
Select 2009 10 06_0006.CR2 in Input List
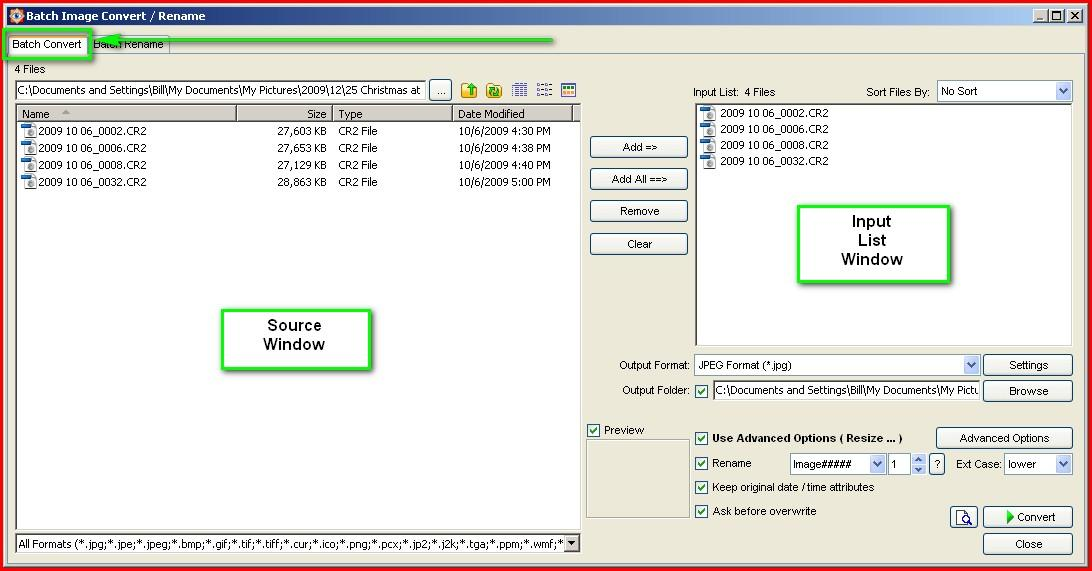(x=765, y=129)
